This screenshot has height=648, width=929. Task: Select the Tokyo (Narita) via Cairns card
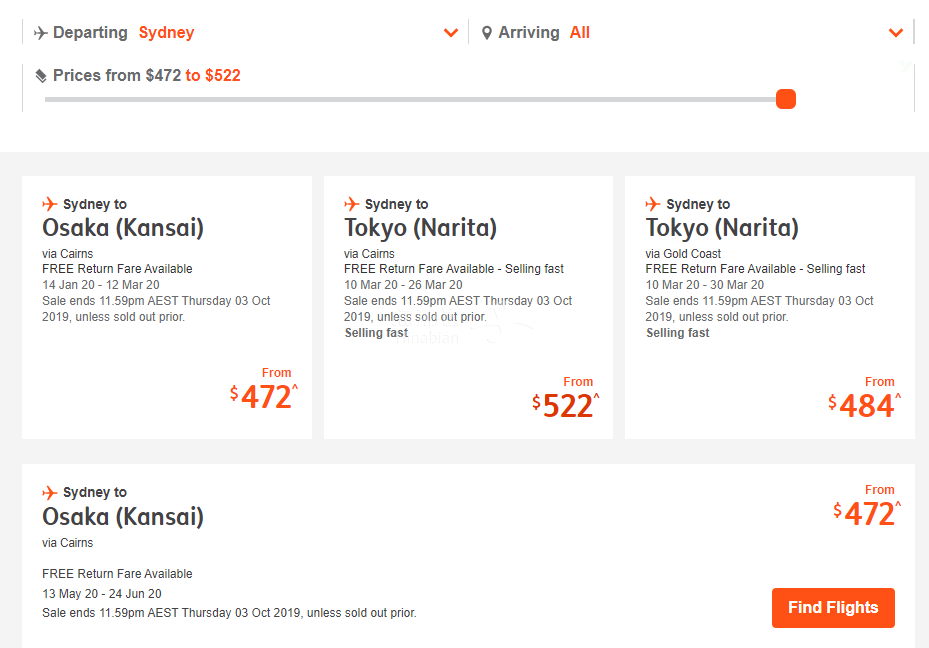(x=468, y=307)
